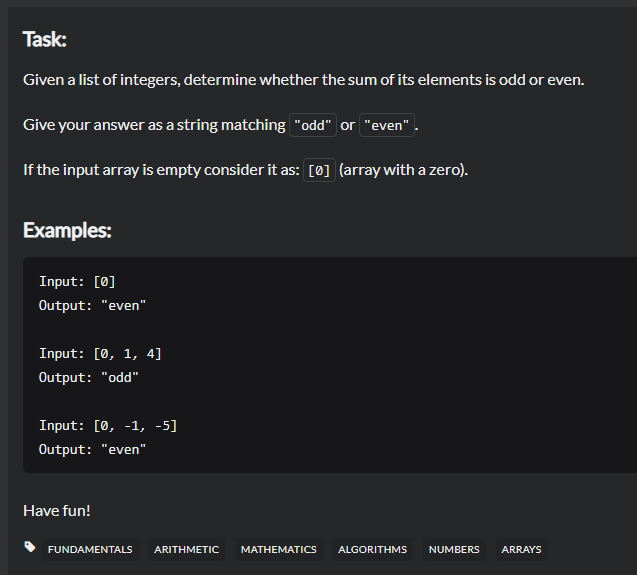Click the [0] inline code snippet
This screenshot has width=637, height=575.
click(x=319, y=170)
